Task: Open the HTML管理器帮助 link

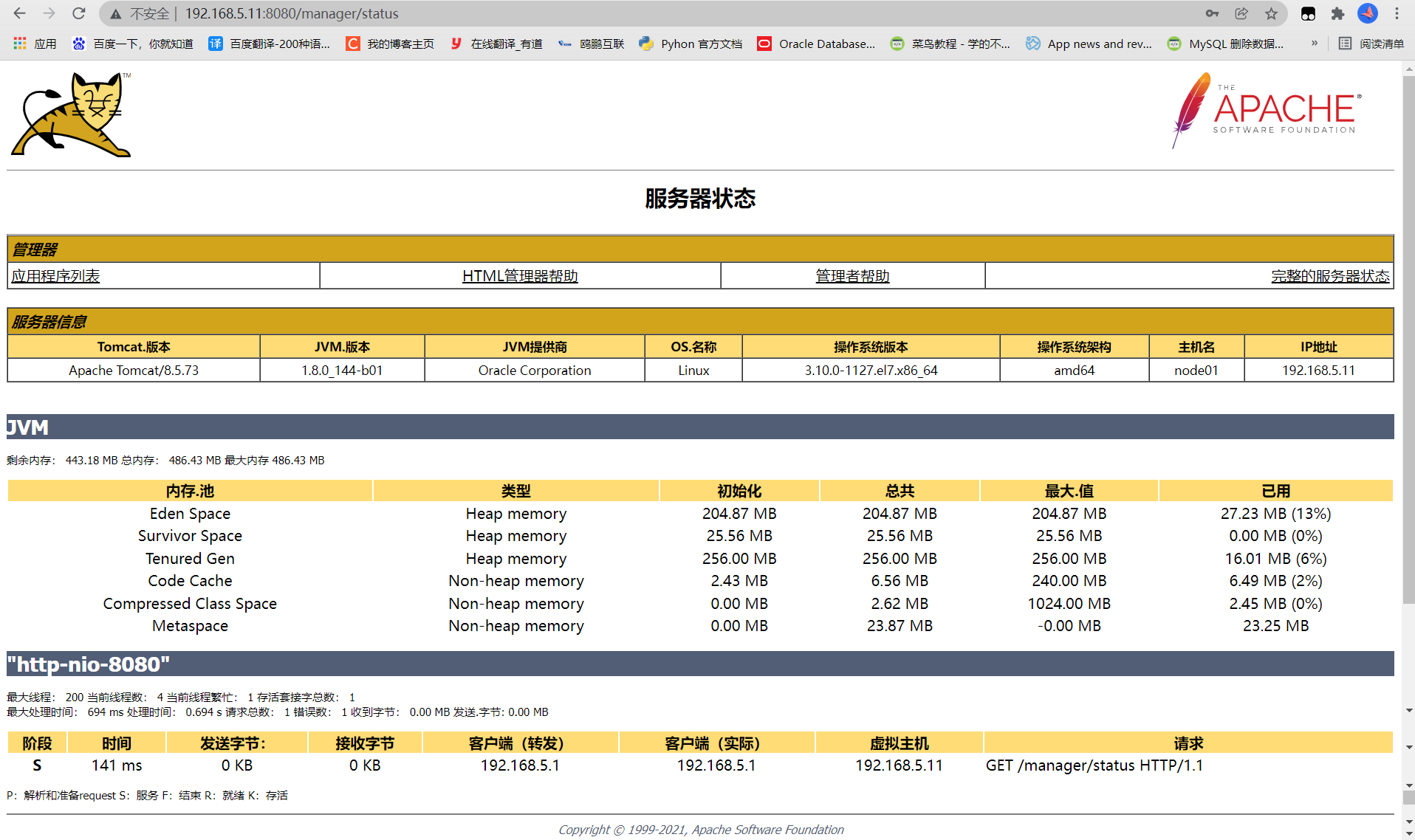Action: (520, 276)
